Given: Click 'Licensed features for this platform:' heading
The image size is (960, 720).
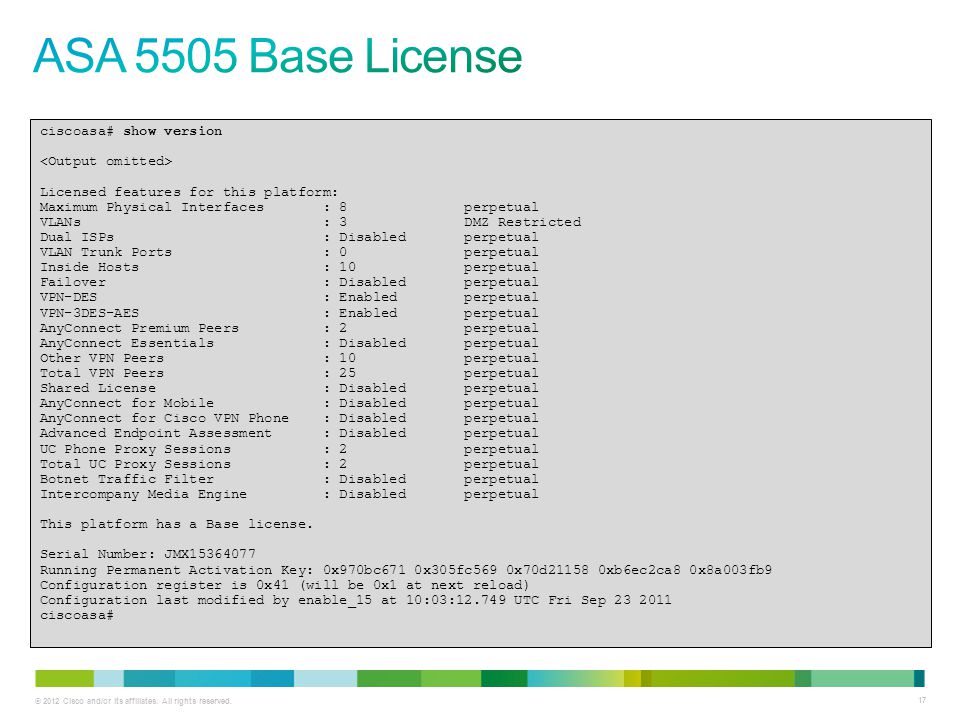Looking at the screenshot, I should pyautogui.click(x=189, y=192).
